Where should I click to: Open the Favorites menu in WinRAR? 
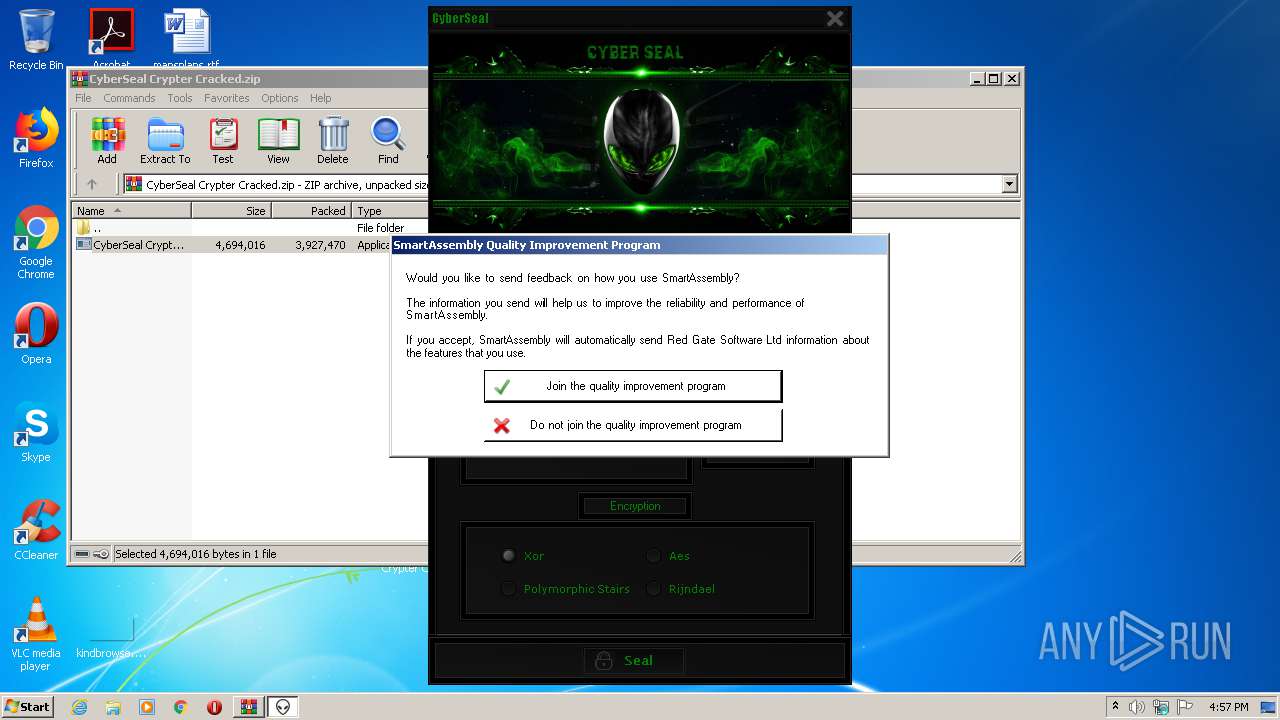tap(227, 98)
